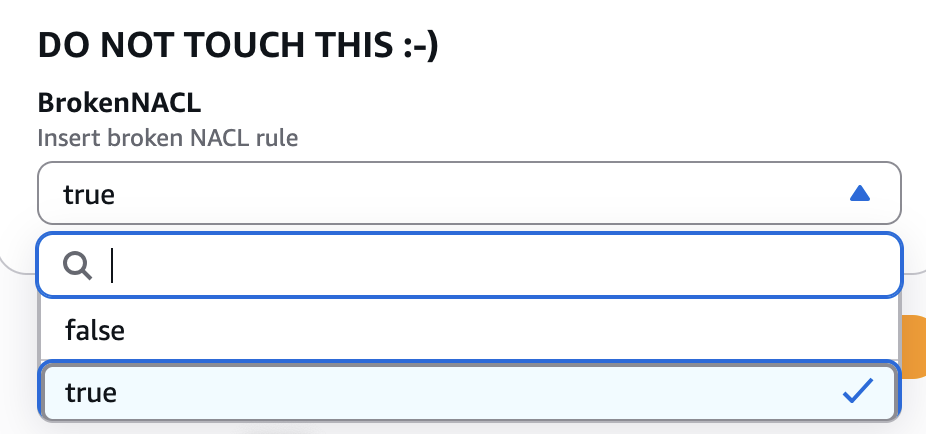Place cursor in the options search box
926x434 pixels.
pyautogui.click(x=469, y=265)
